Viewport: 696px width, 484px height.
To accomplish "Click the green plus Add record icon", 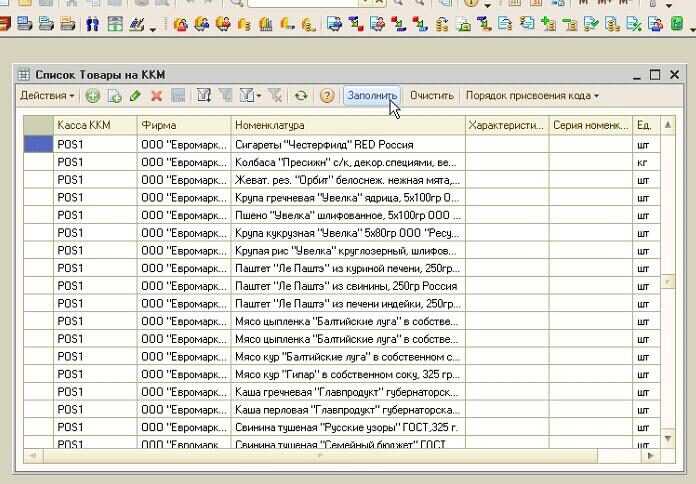I will click(x=93, y=96).
